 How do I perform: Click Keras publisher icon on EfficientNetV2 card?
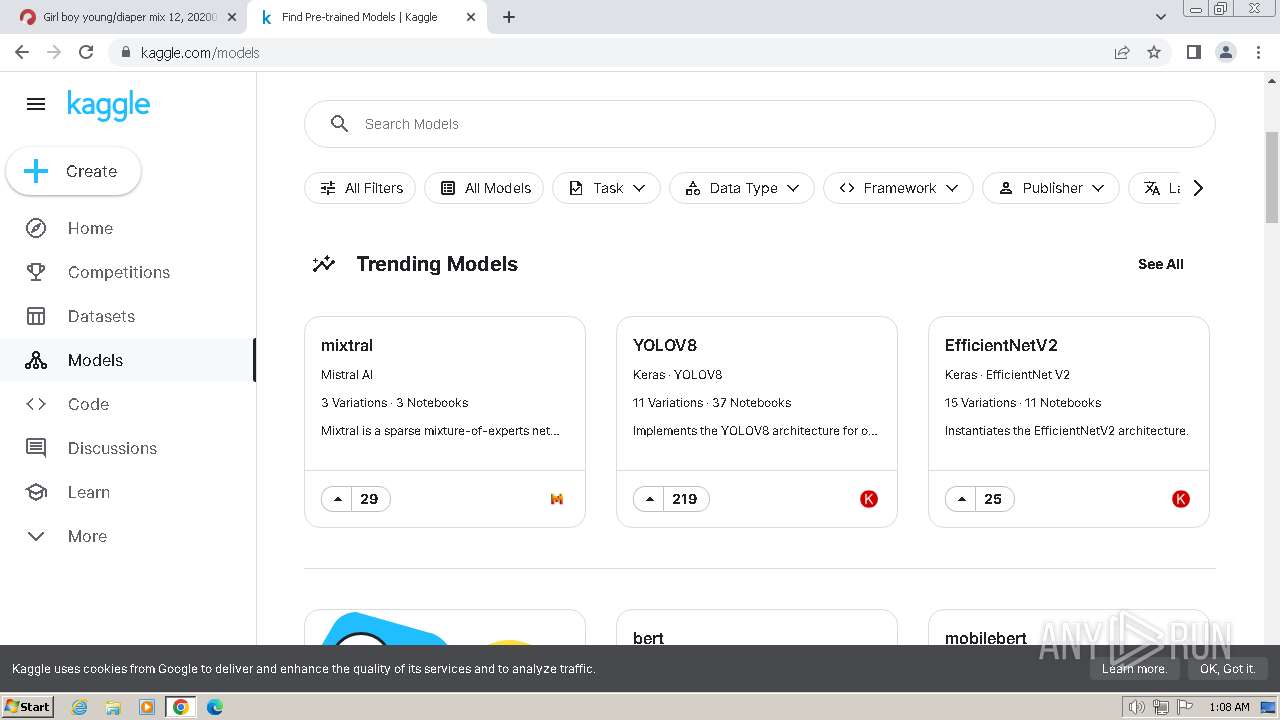coord(1181,499)
